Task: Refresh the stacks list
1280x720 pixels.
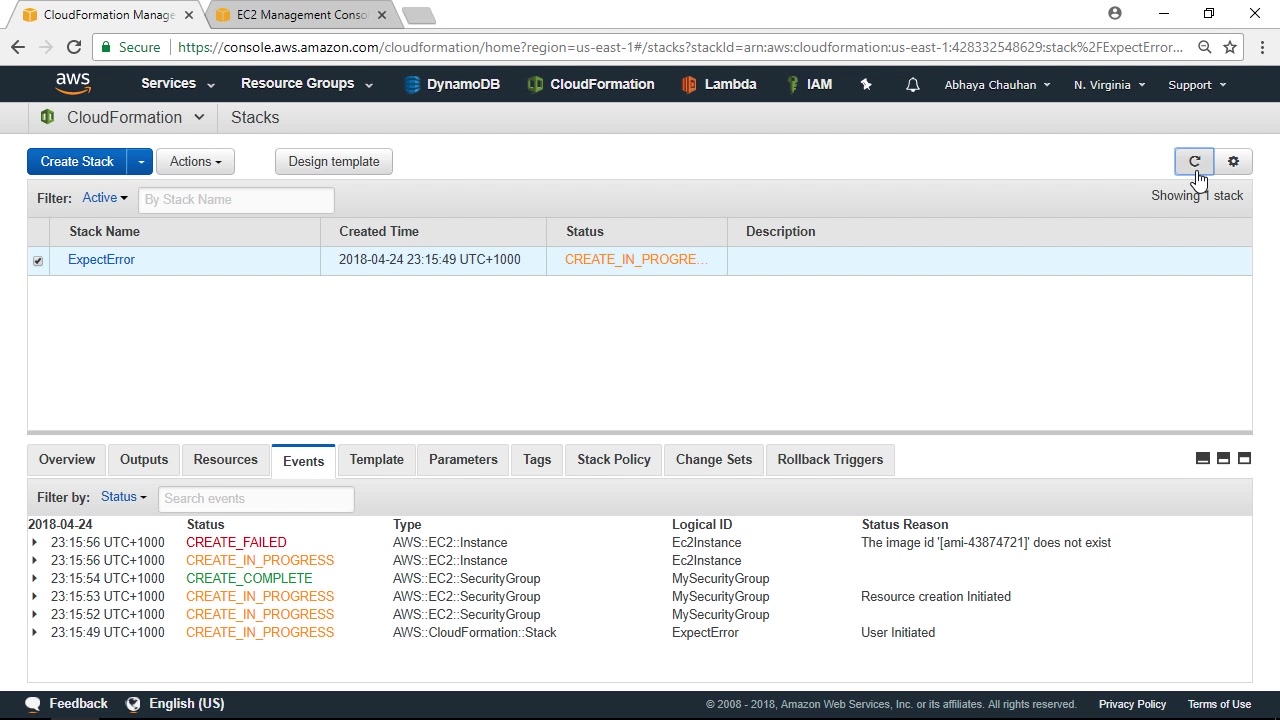Action: [1194, 161]
